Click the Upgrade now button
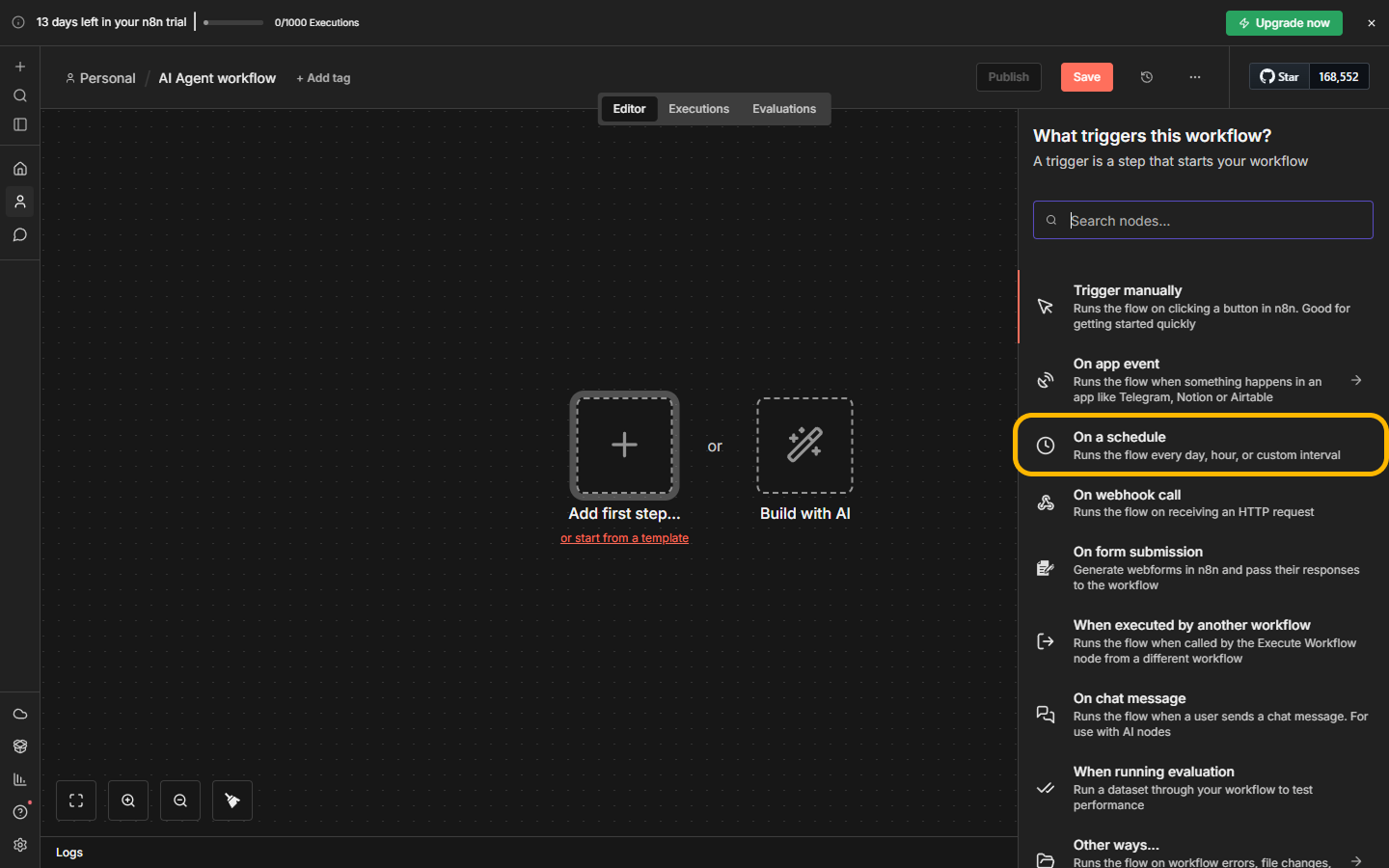 [x=1284, y=23]
